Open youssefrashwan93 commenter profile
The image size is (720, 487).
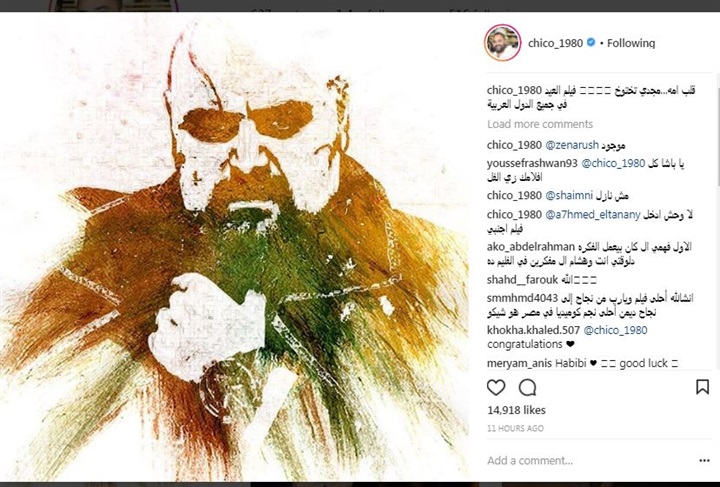532,163
